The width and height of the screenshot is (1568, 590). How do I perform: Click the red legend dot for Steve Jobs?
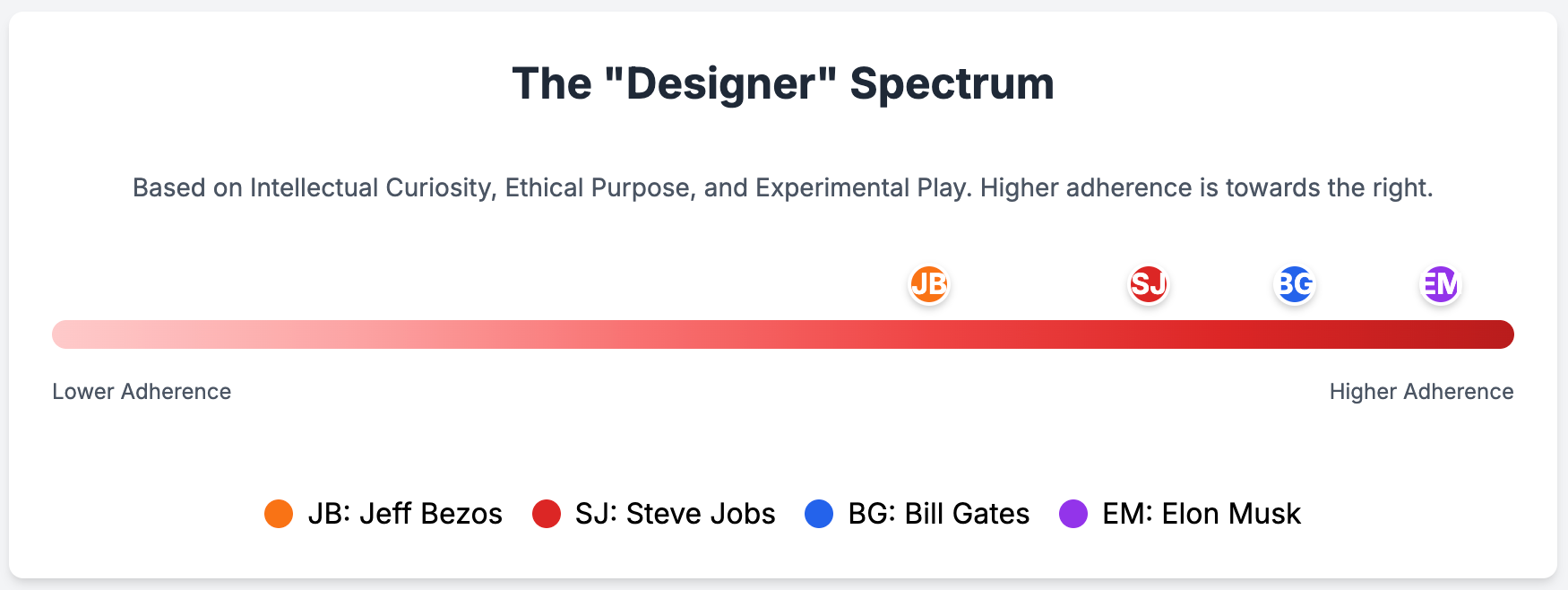(547, 514)
